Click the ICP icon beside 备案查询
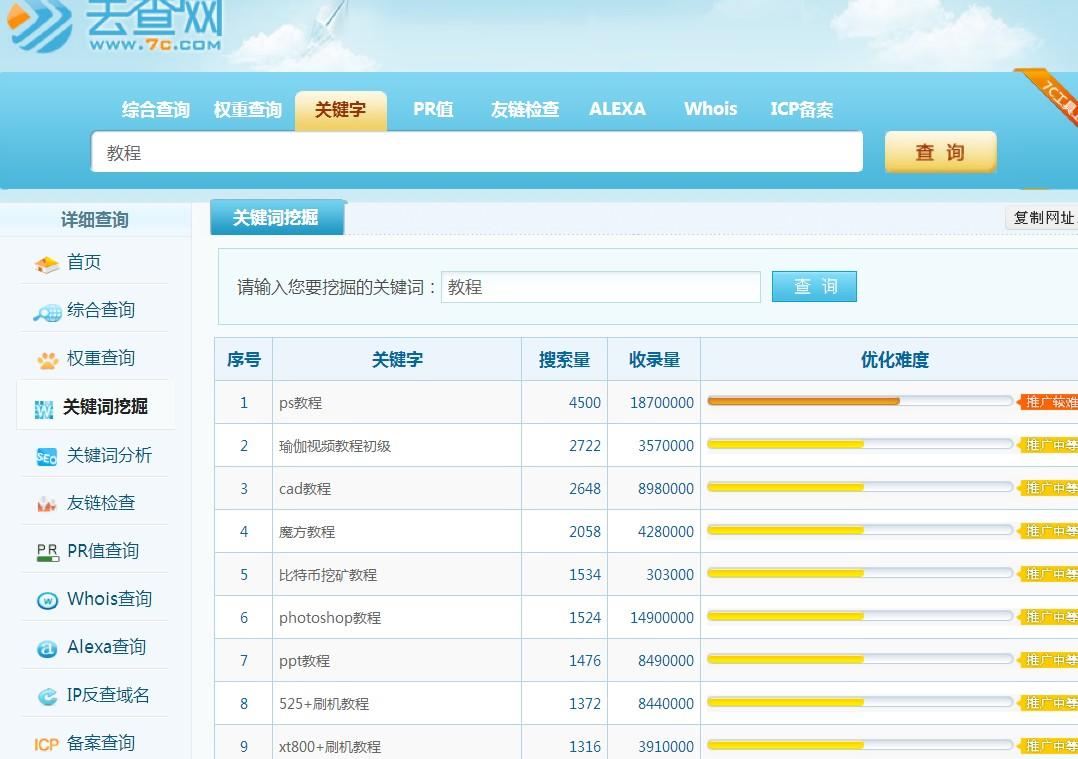 46,745
